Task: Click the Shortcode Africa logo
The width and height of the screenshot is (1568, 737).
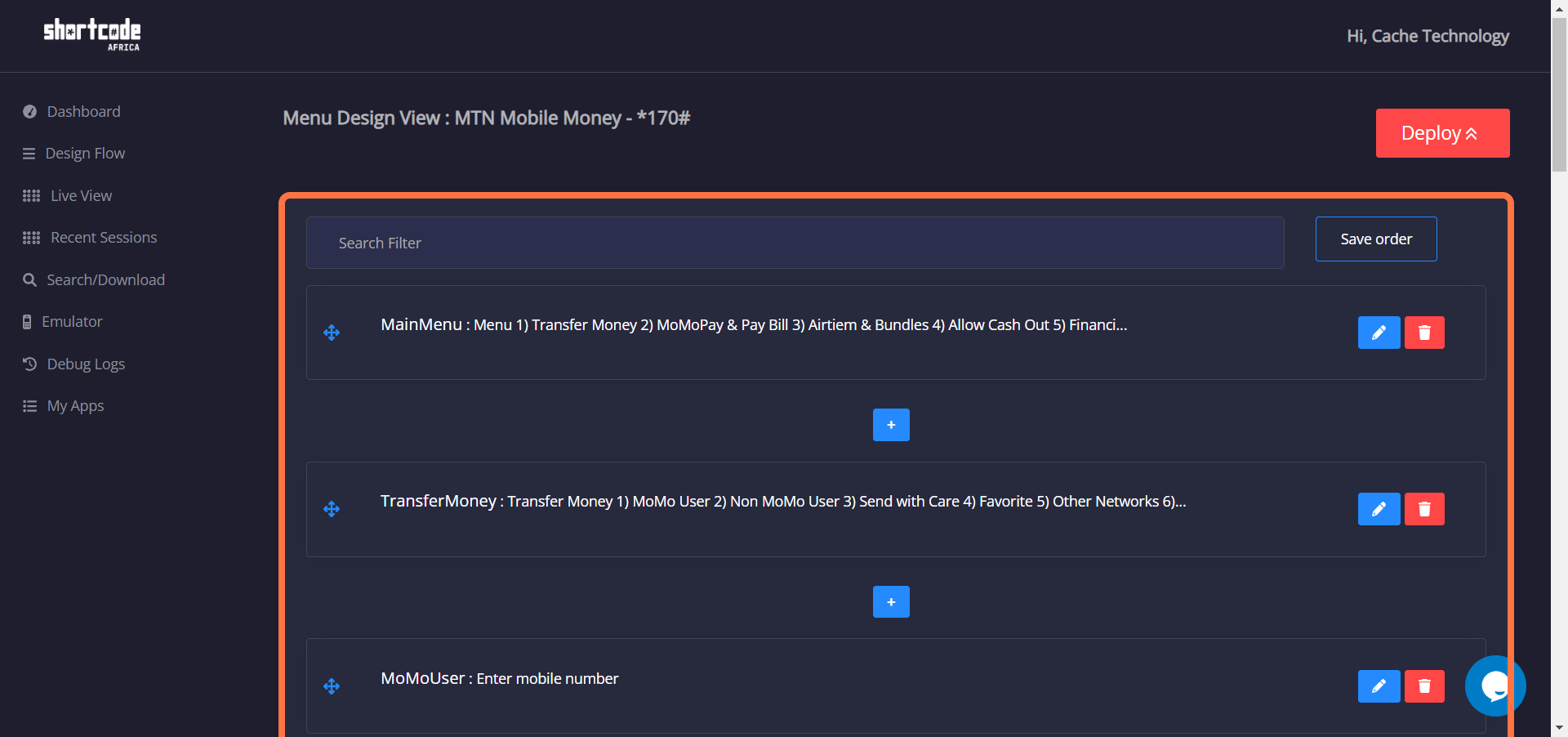Action: (92, 35)
